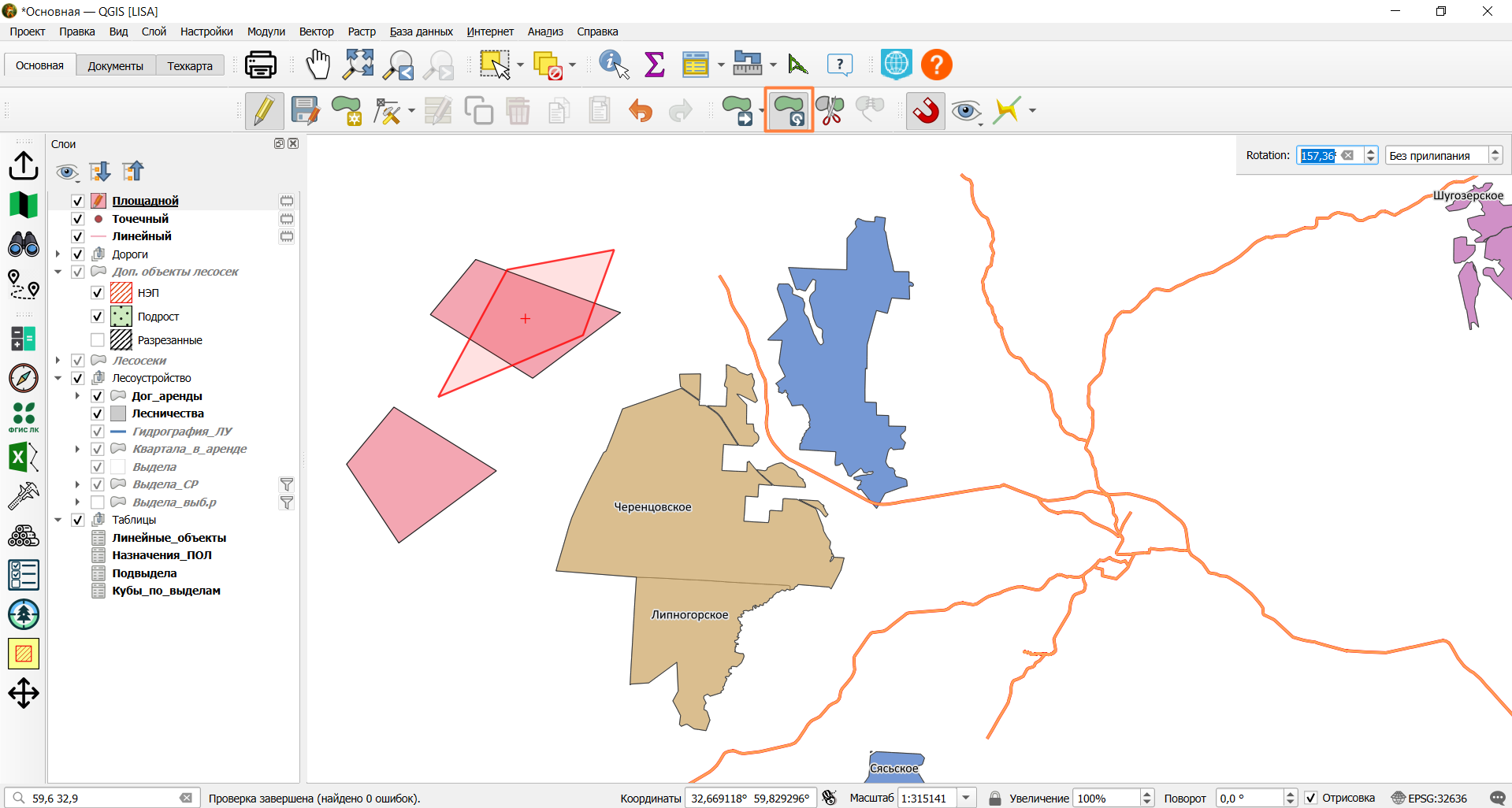The image size is (1512, 808).
Task: Toggle visibility of Точечный layer
Action: 78,219
